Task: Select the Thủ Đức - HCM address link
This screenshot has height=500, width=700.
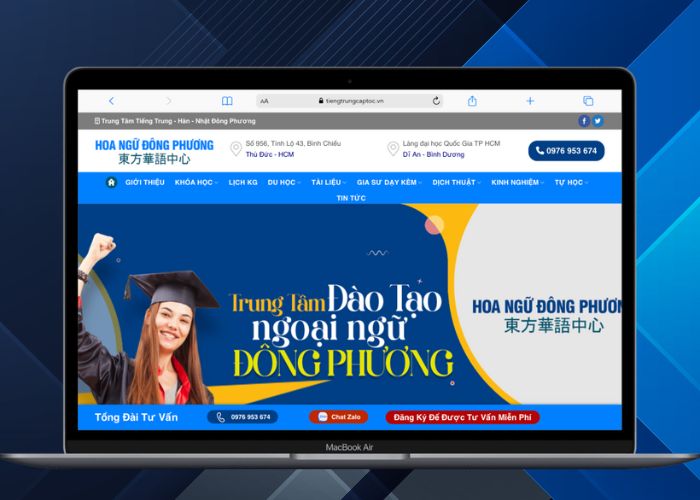Action: (270, 154)
